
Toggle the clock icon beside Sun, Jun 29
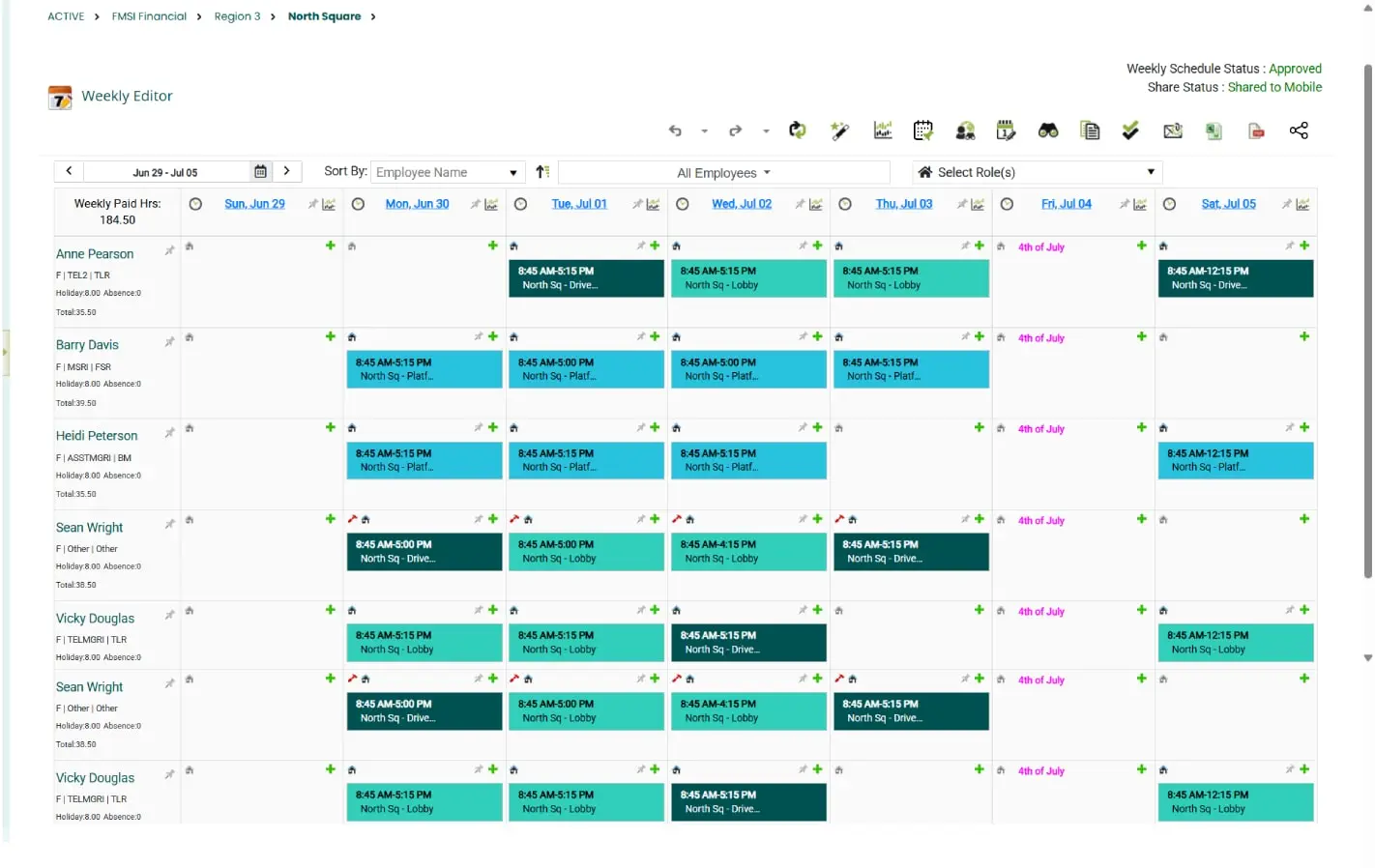(195, 204)
